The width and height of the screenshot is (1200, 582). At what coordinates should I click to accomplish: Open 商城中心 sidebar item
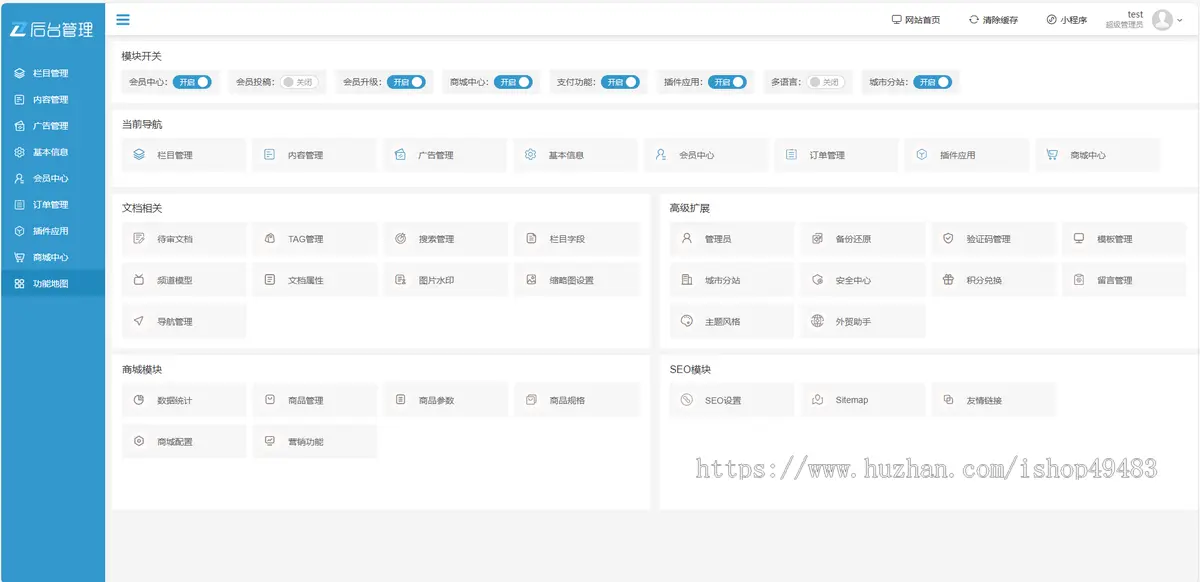(52, 257)
